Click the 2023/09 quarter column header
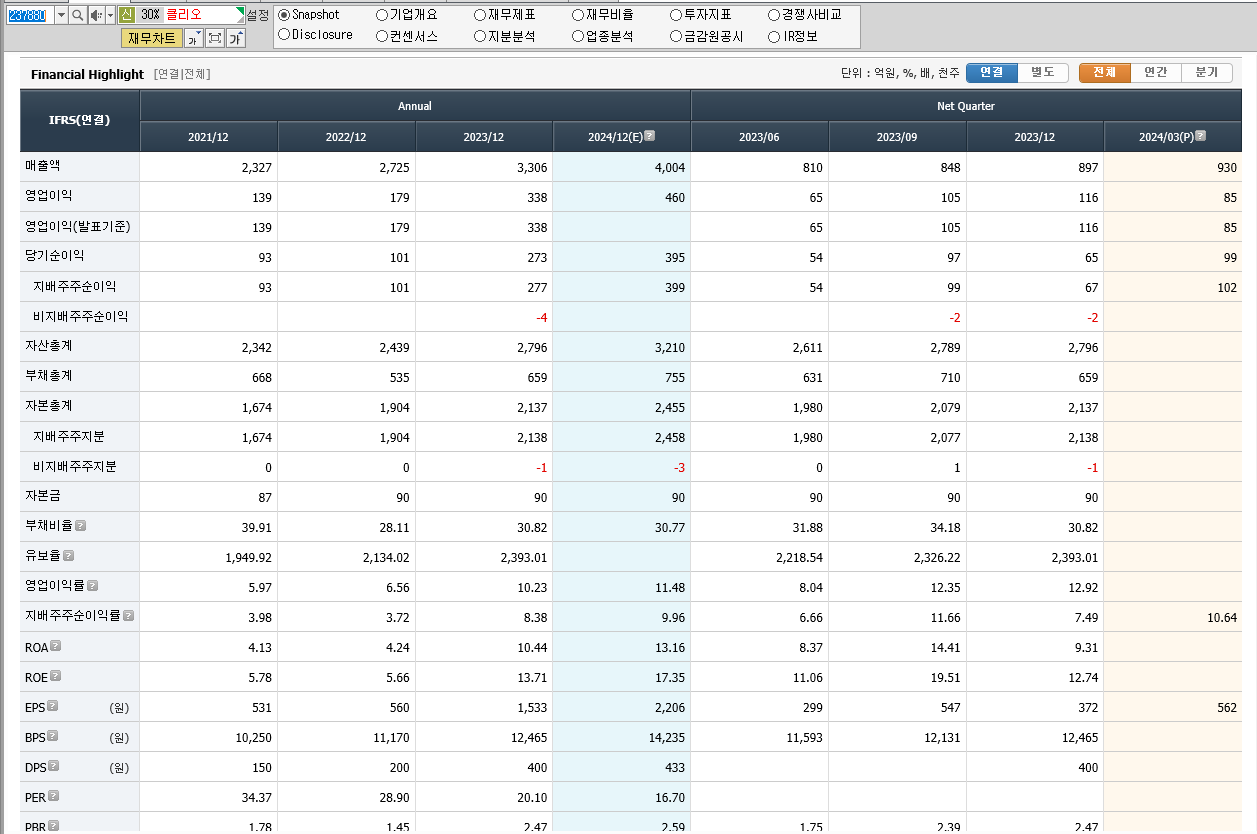1257x834 pixels. pos(897,137)
